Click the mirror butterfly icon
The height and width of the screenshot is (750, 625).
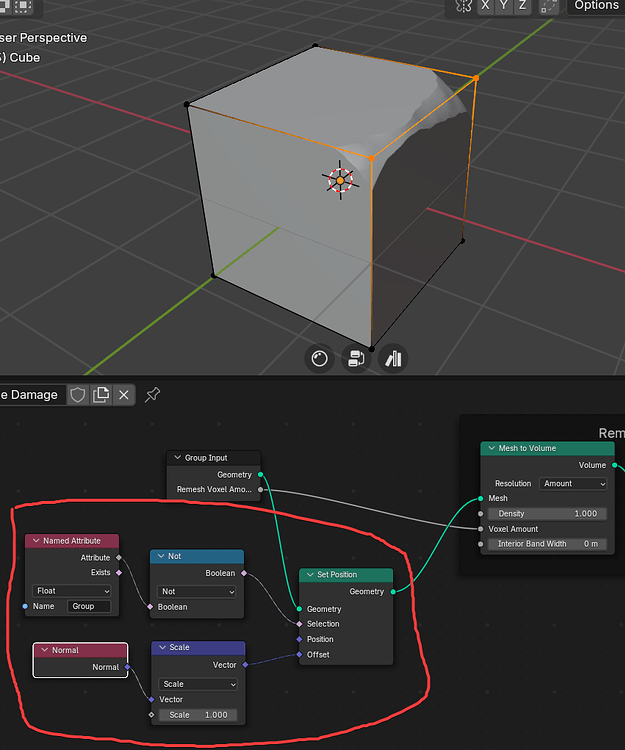tap(463, 5)
